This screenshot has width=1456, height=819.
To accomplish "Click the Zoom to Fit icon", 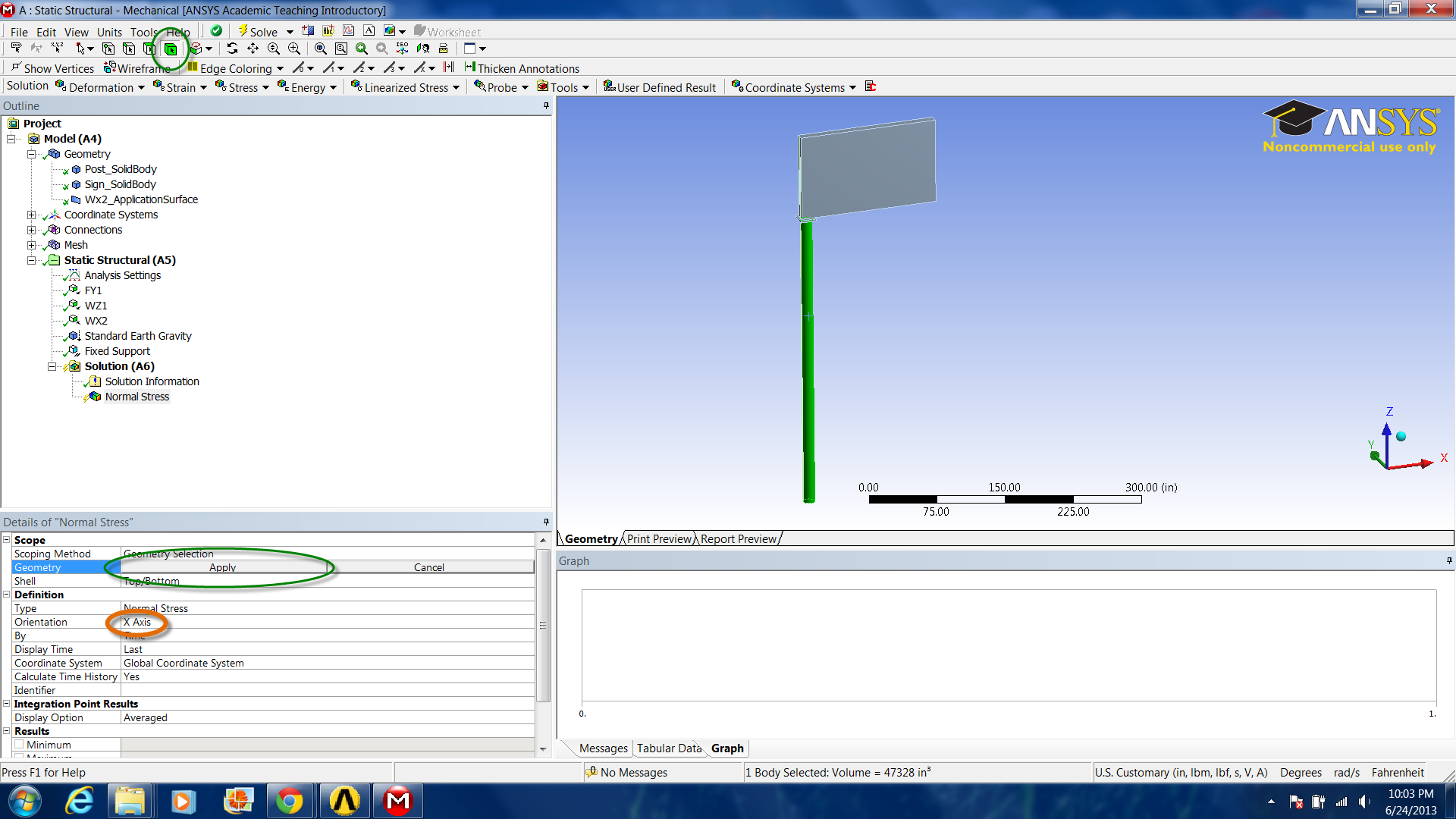I will 321,49.
